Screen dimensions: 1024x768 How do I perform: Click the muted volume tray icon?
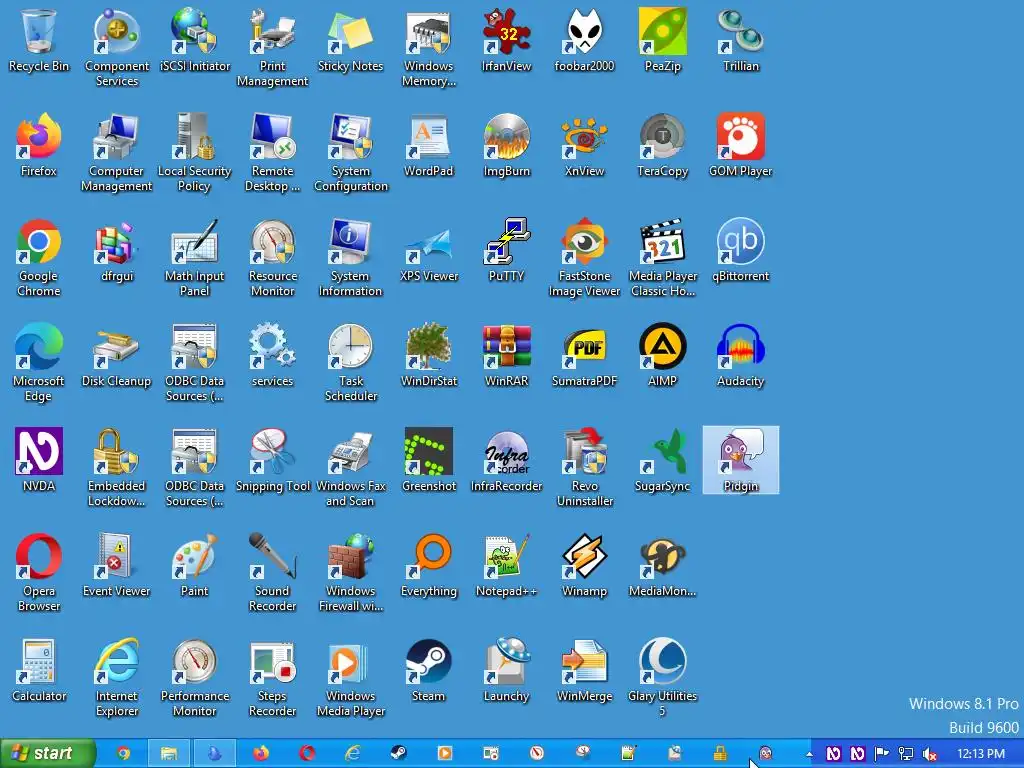pyautogui.click(x=930, y=754)
